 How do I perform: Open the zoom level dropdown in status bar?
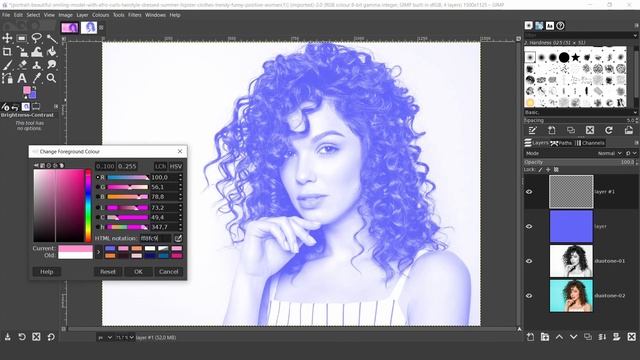point(125,338)
